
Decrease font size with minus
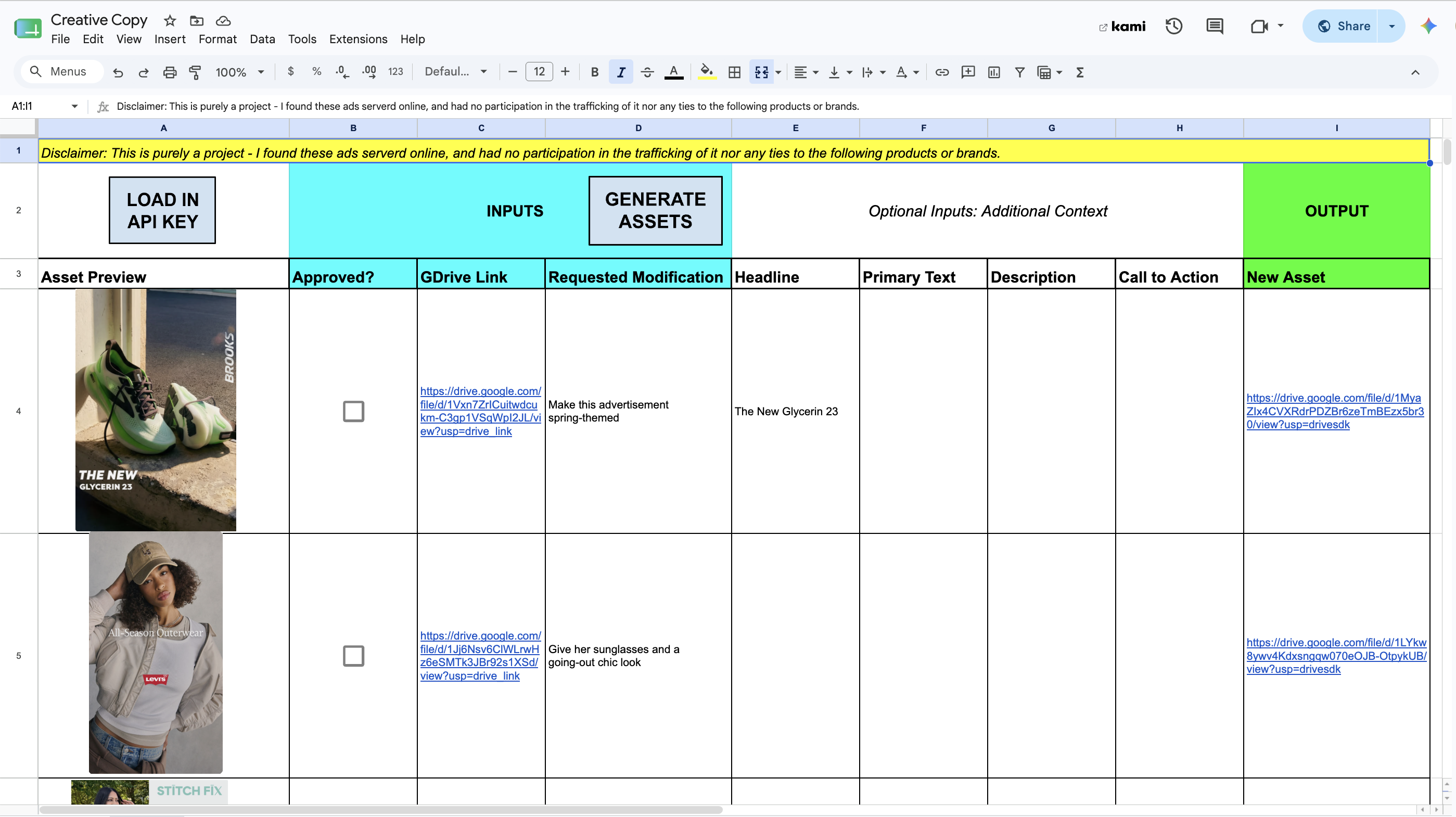pyautogui.click(x=513, y=72)
